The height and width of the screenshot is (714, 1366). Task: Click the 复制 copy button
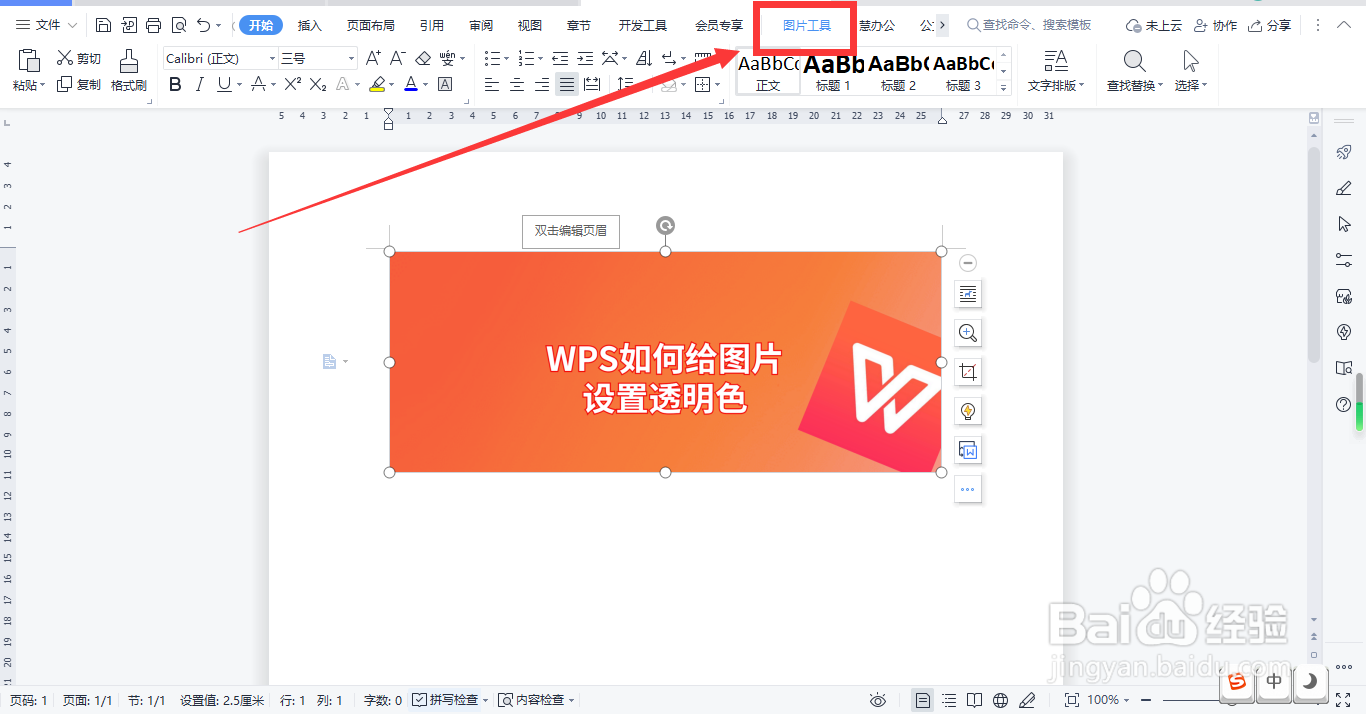point(79,85)
